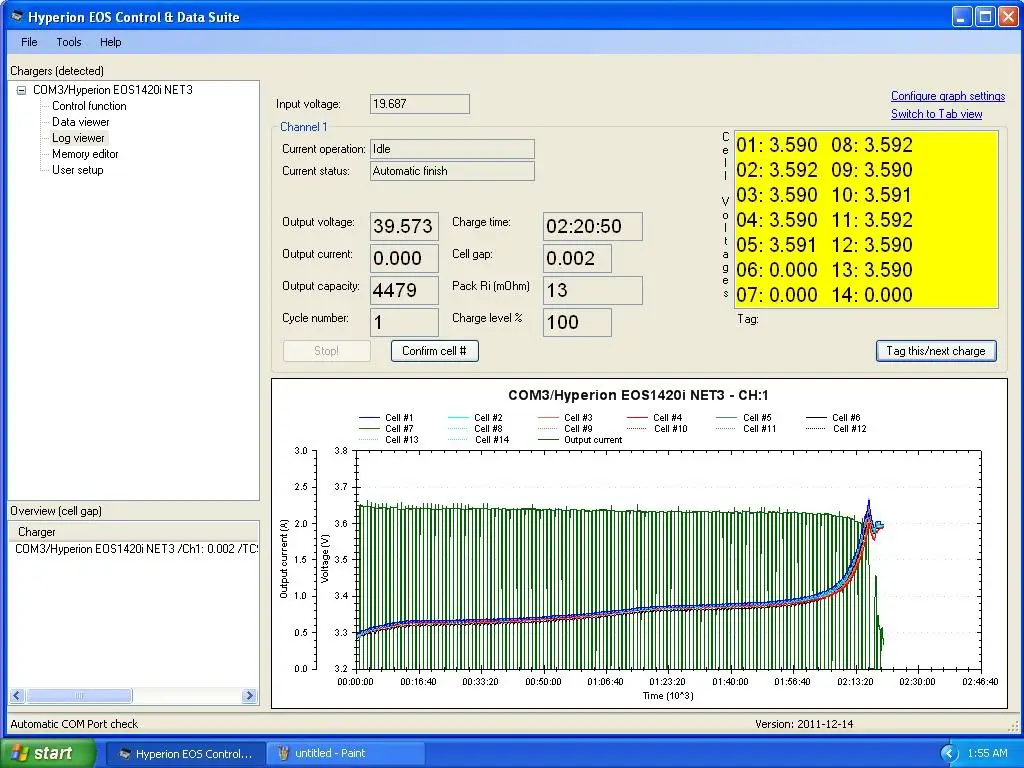This screenshot has height=768, width=1024.
Task: Click the Overview list right scroll arrow
Action: click(x=249, y=696)
